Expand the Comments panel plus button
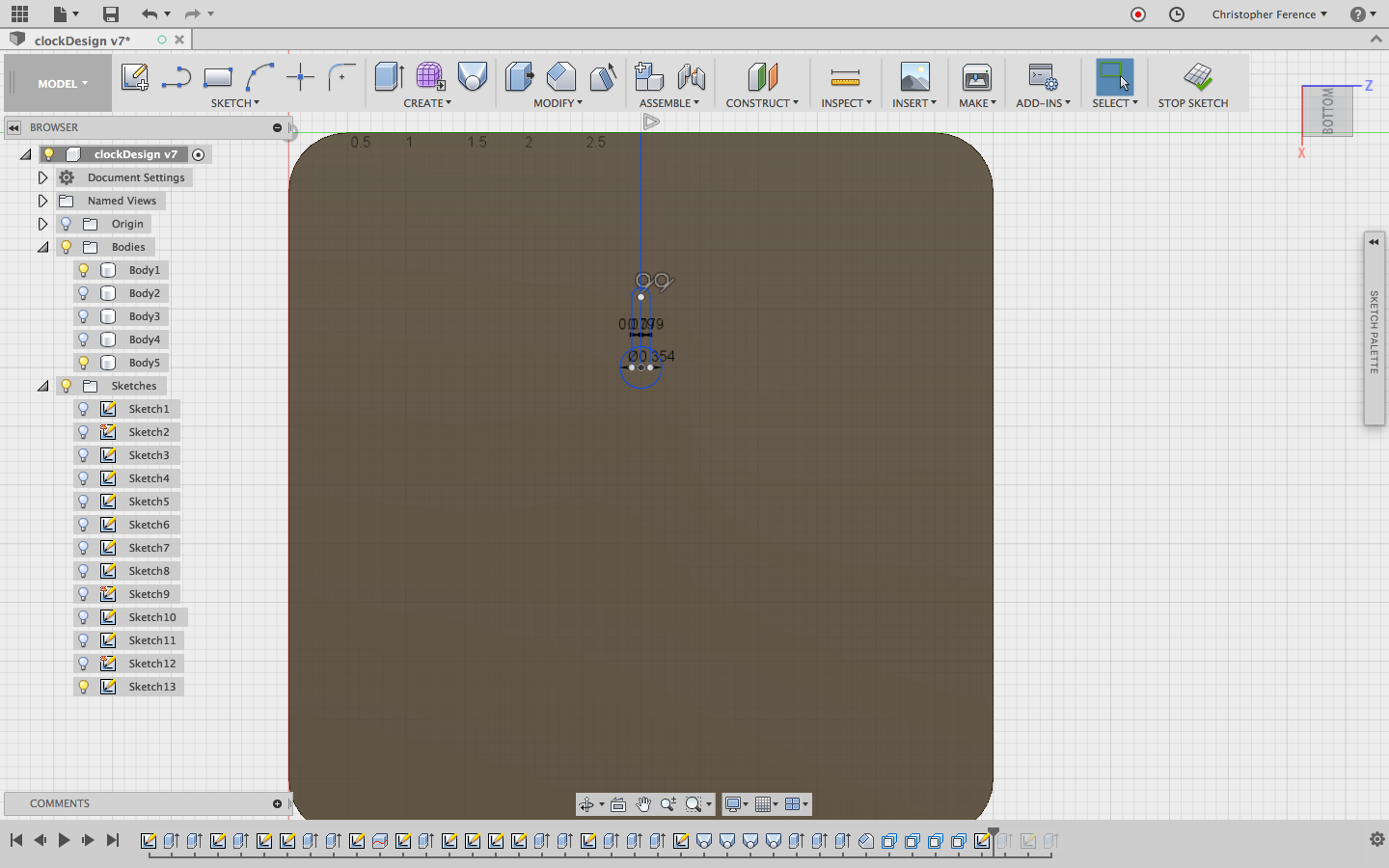The height and width of the screenshot is (868, 1389). pyautogui.click(x=277, y=803)
